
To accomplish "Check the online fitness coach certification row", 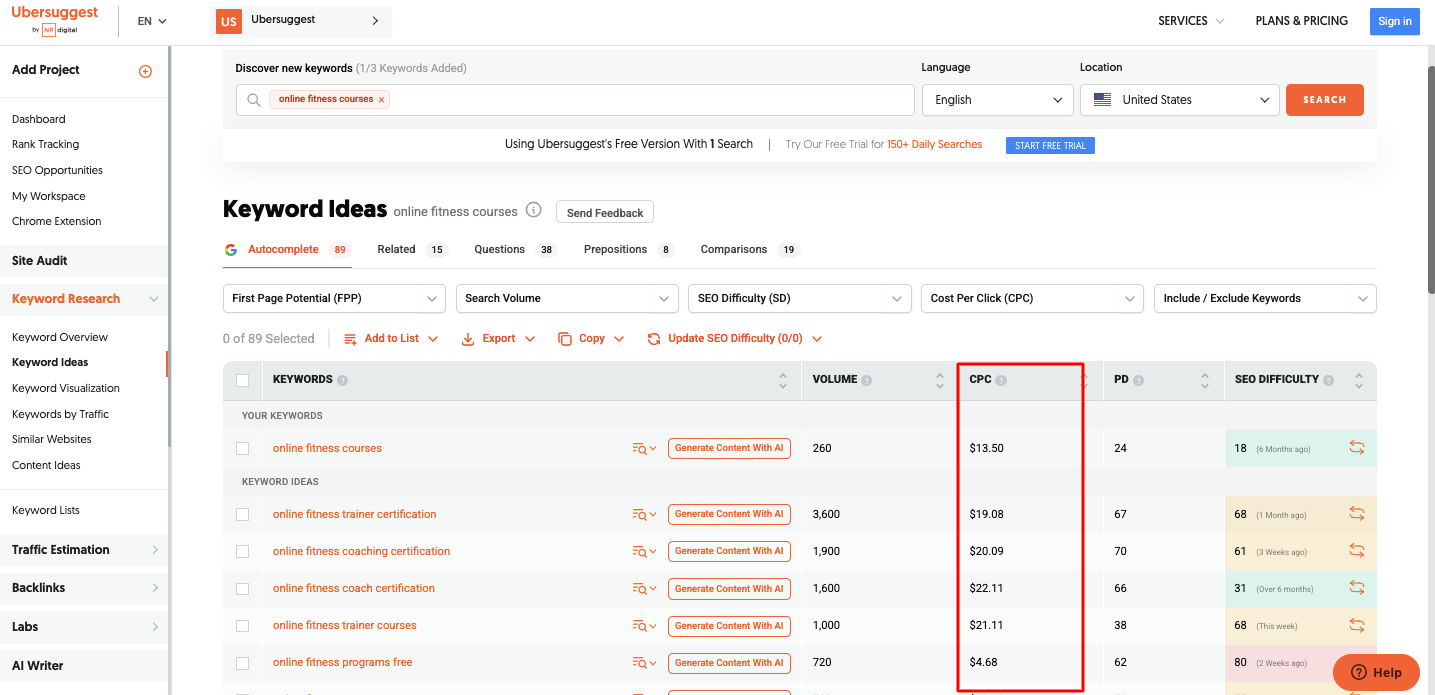I will pyautogui.click(x=242, y=589).
